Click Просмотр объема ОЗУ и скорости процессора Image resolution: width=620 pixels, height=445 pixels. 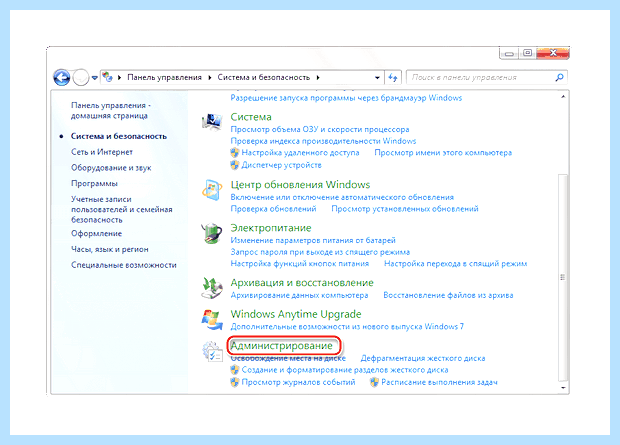(x=319, y=129)
